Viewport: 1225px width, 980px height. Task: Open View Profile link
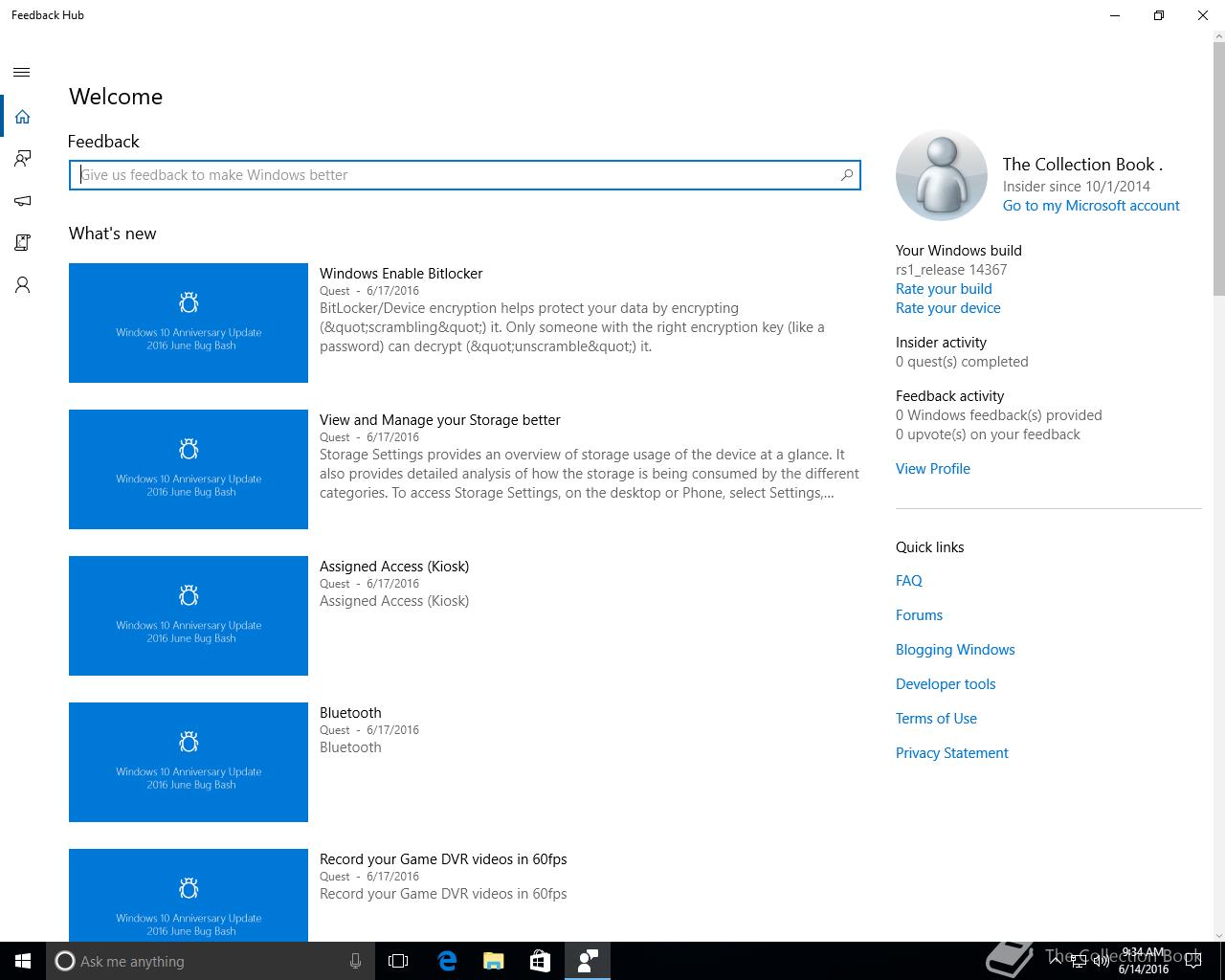tap(933, 469)
